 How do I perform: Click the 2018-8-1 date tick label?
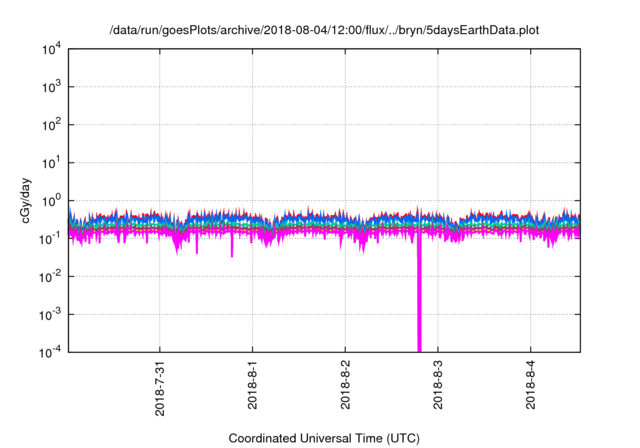tap(252, 385)
